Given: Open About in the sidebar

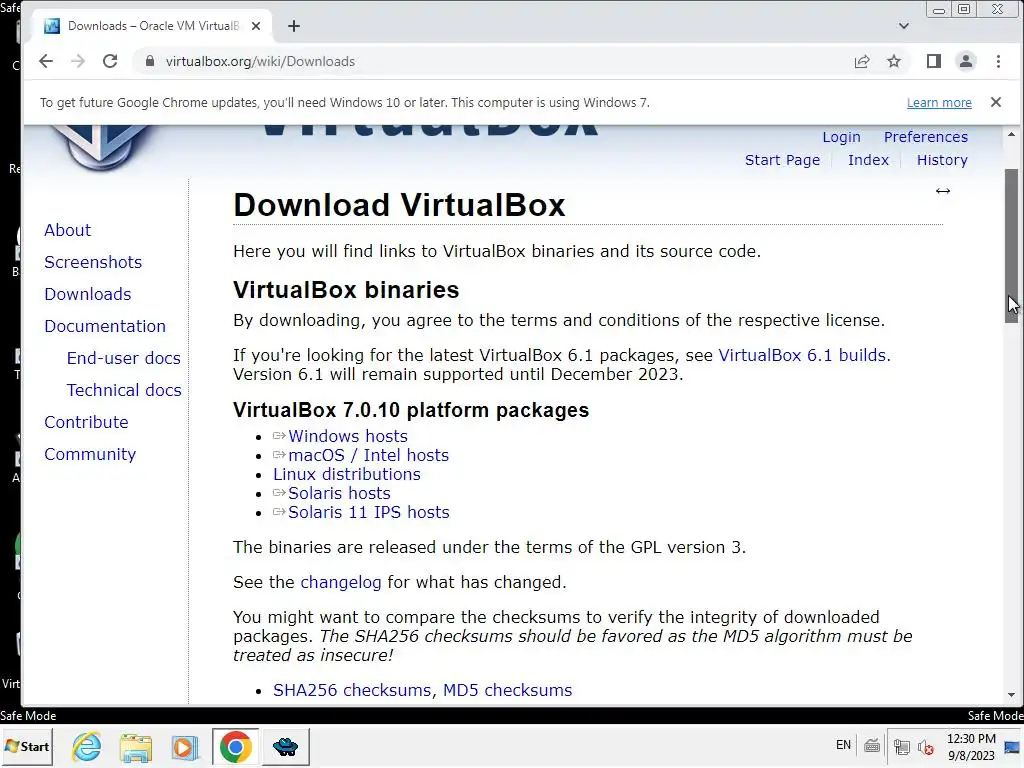Looking at the screenshot, I should 67,230.
